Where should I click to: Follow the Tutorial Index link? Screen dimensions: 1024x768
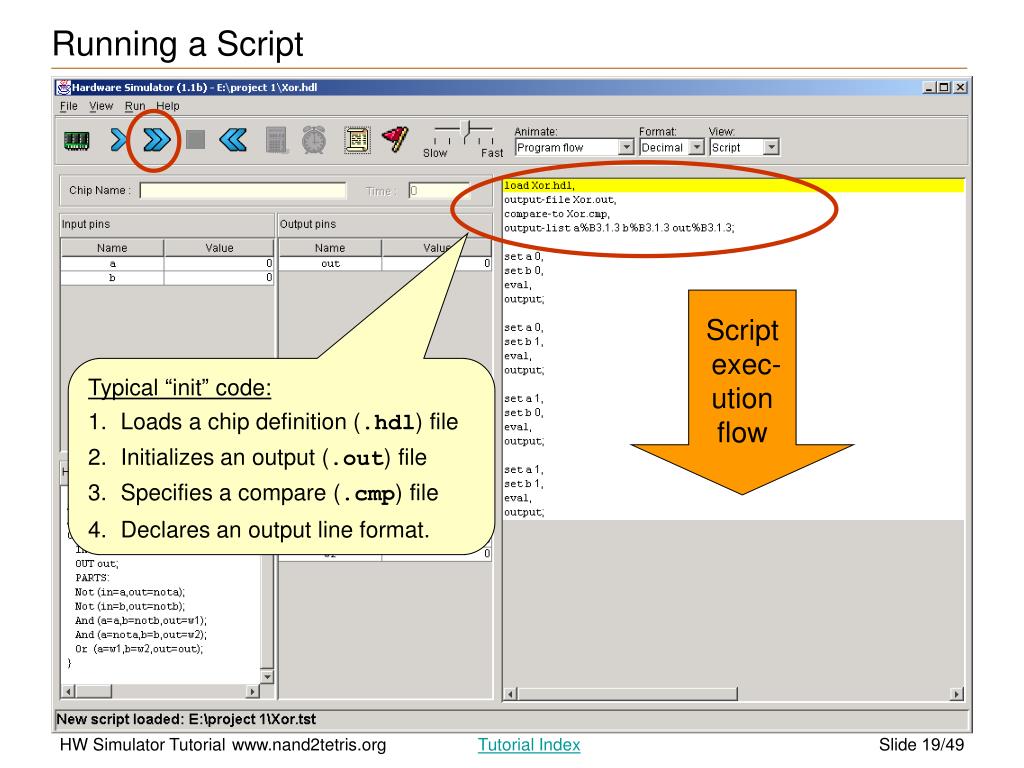tap(528, 745)
